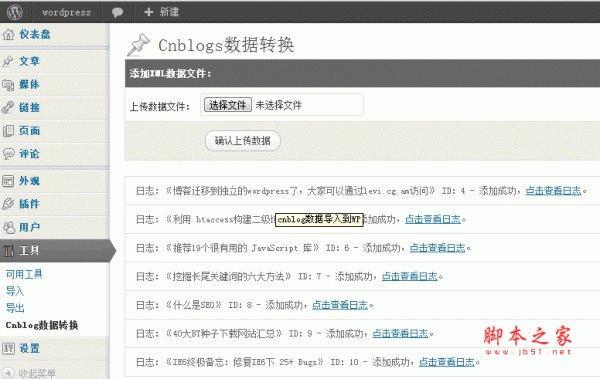This screenshot has height=379, width=600.
Task: Open the wordpress site name menu
Action: [67, 12]
